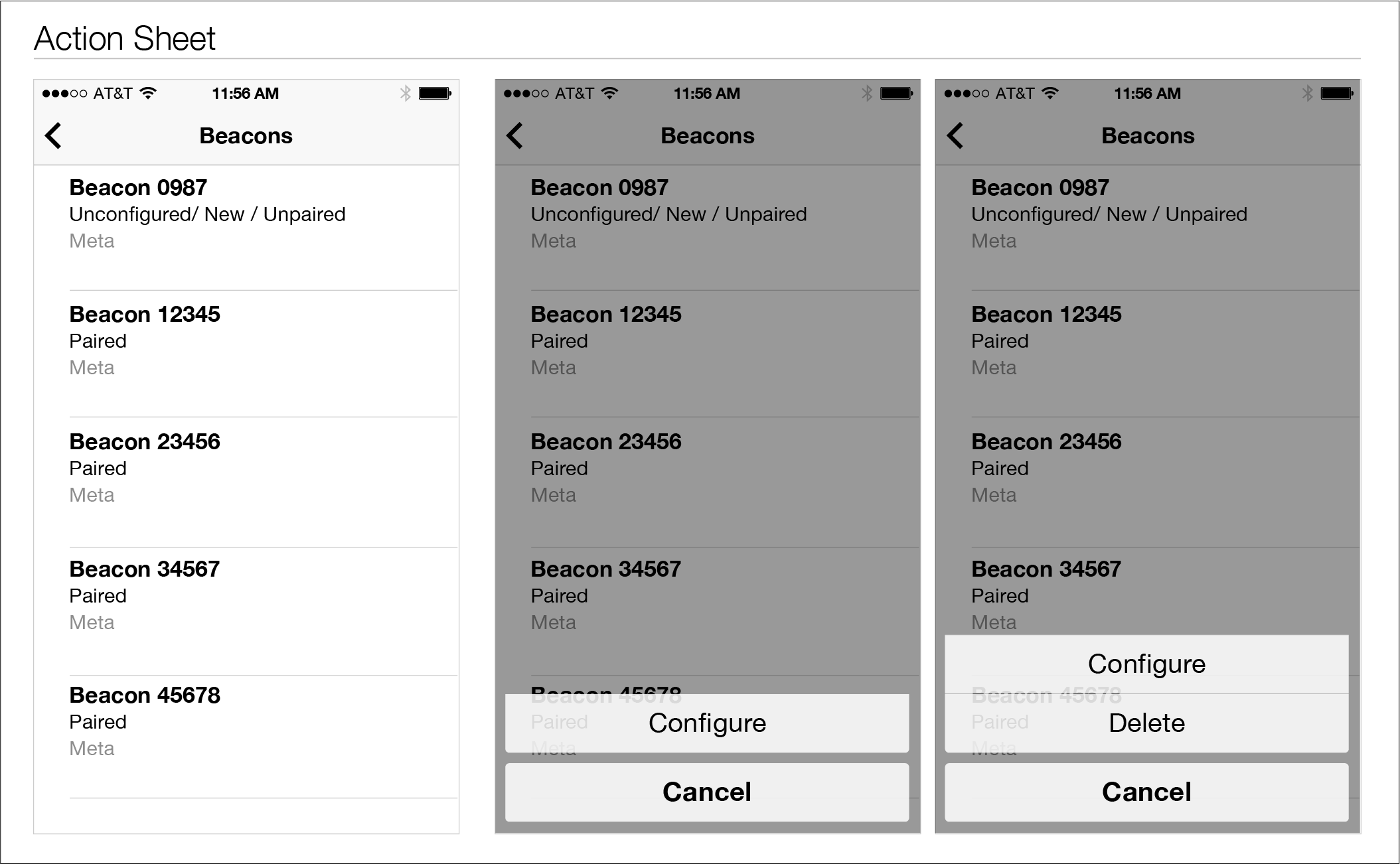Select Beacon 0987 in the first phone list
The image size is (1400, 864).
click(x=246, y=228)
